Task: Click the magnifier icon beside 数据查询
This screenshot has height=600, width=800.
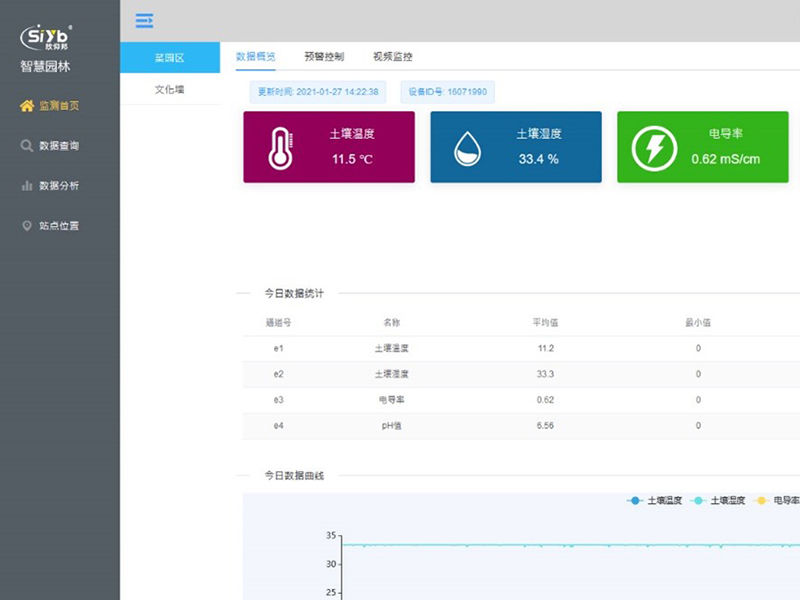Action: point(27,146)
